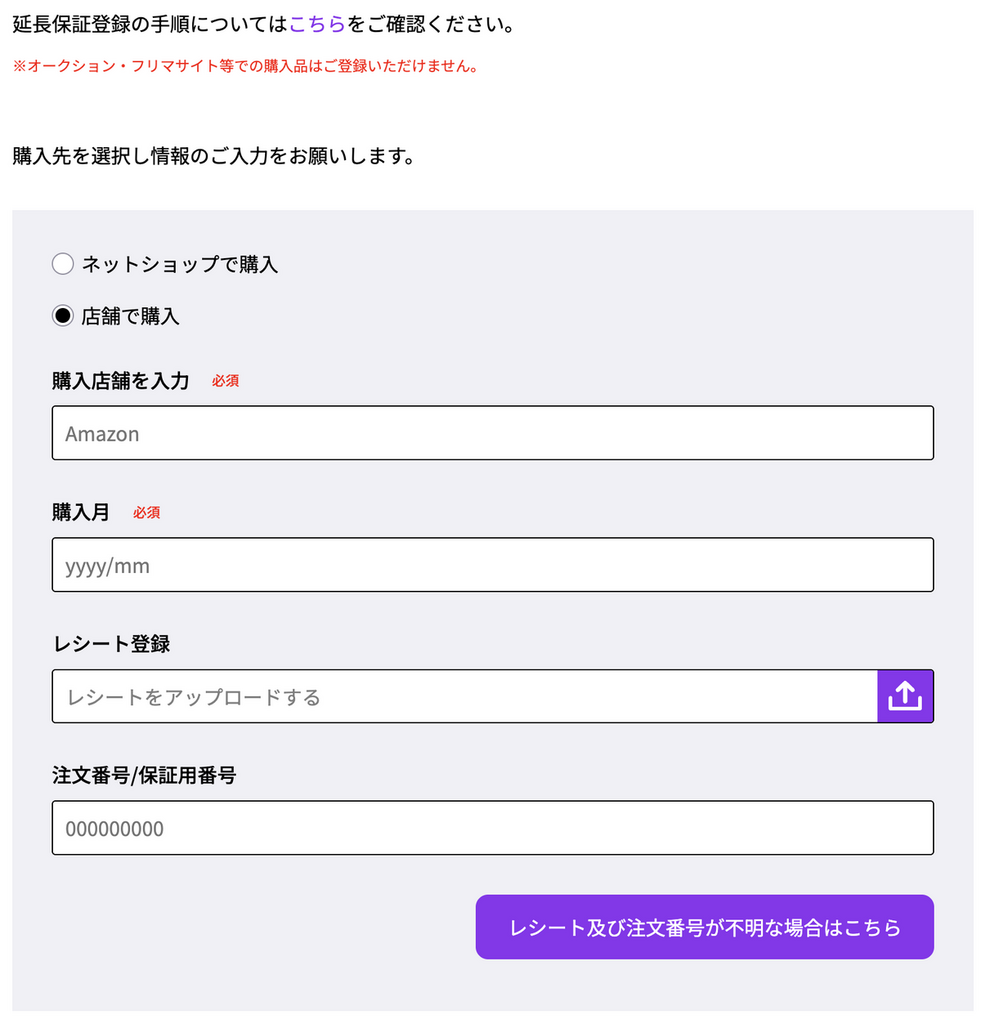Open the こちら warranty procedure link
981x1024 pixels.
tap(317, 24)
